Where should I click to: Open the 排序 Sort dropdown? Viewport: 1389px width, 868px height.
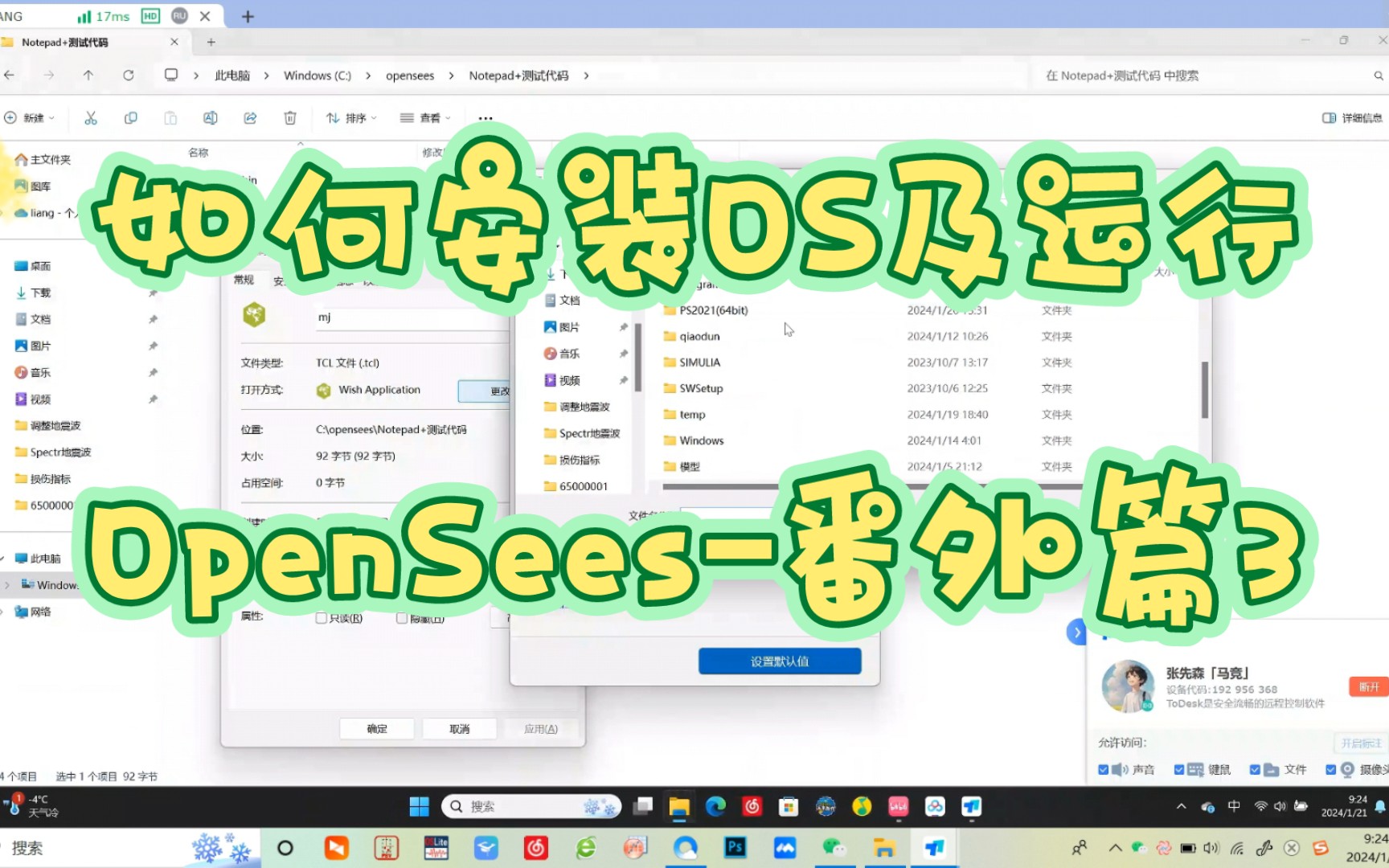(x=351, y=118)
